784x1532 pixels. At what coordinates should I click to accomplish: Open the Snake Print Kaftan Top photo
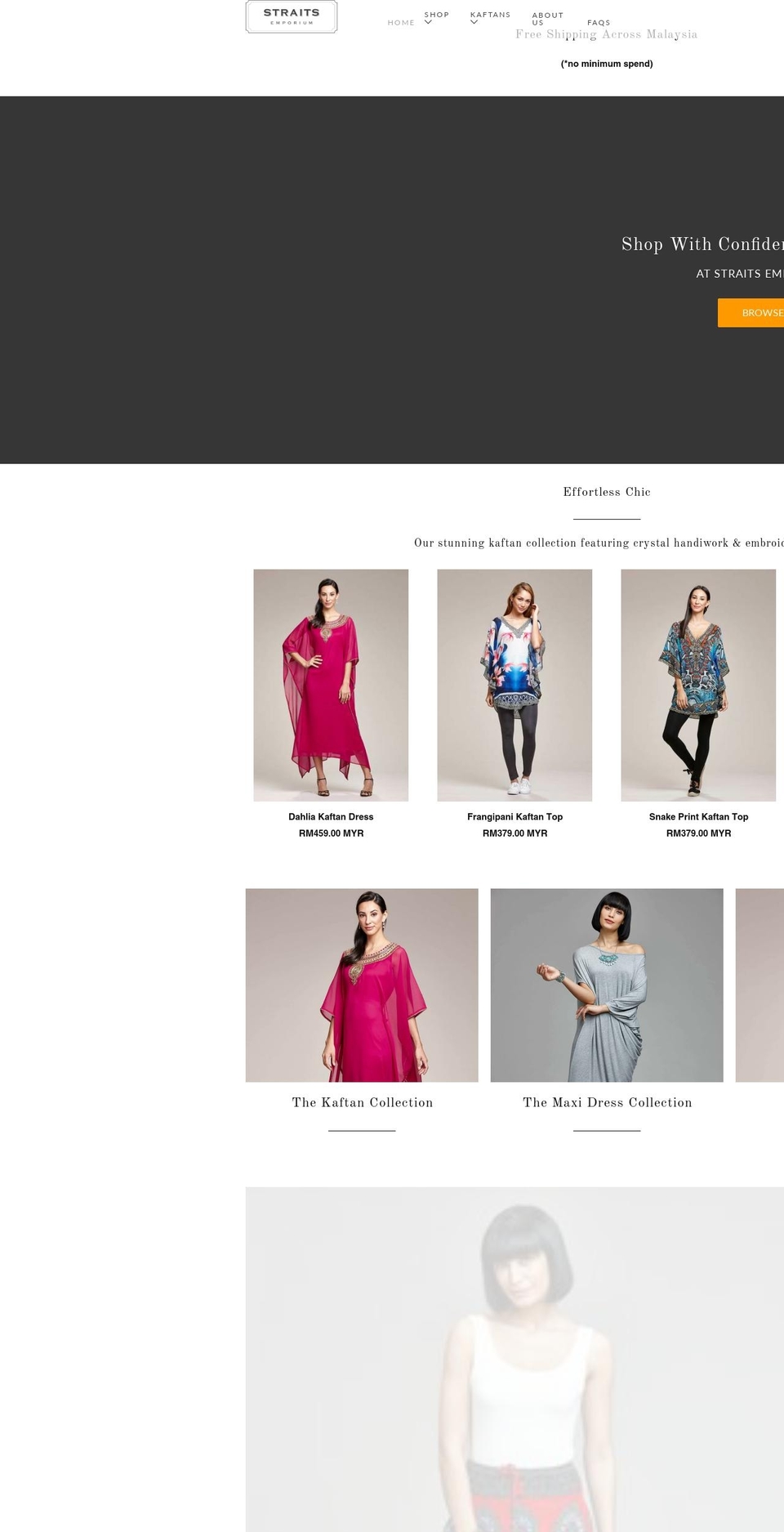698,685
